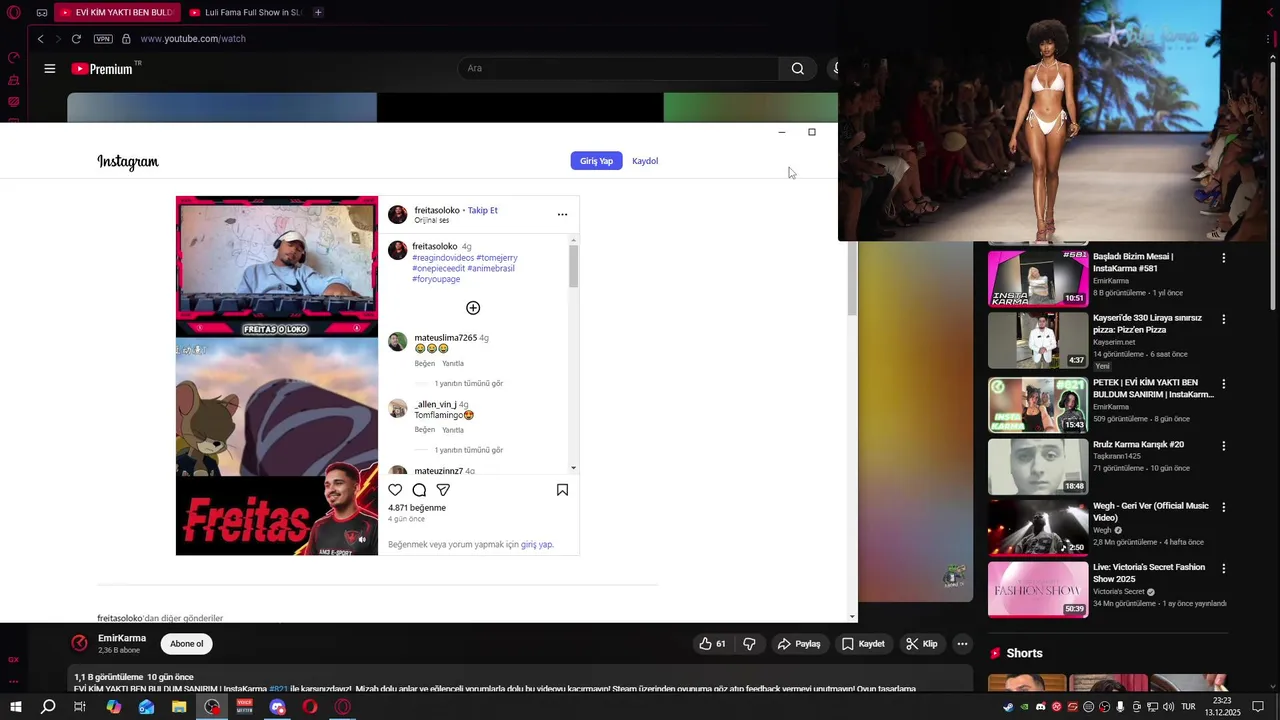Unmute the Instagram video speaker icon
Screen dimensions: 1280x720
(x=362, y=539)
